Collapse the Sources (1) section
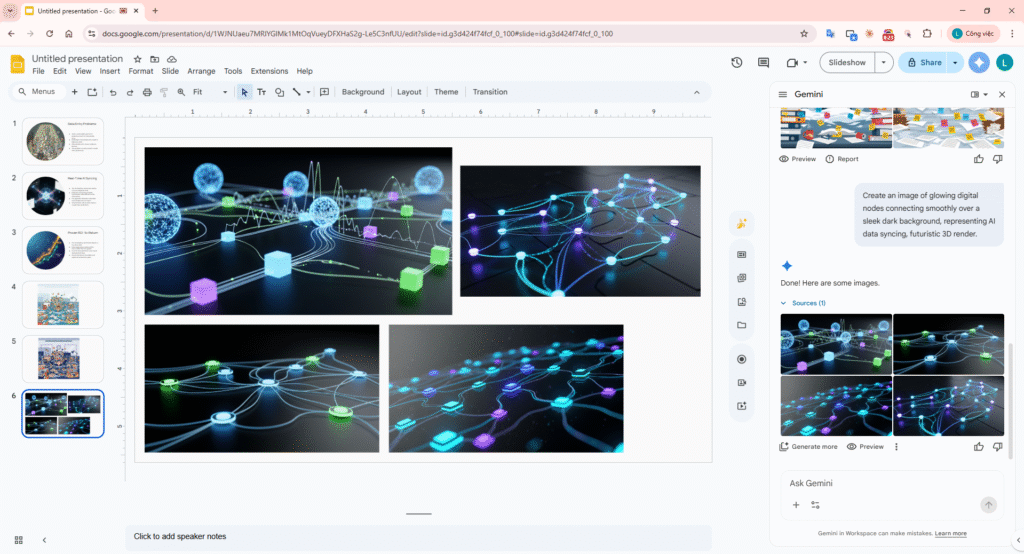1024x554 pixels. point(783,303)
